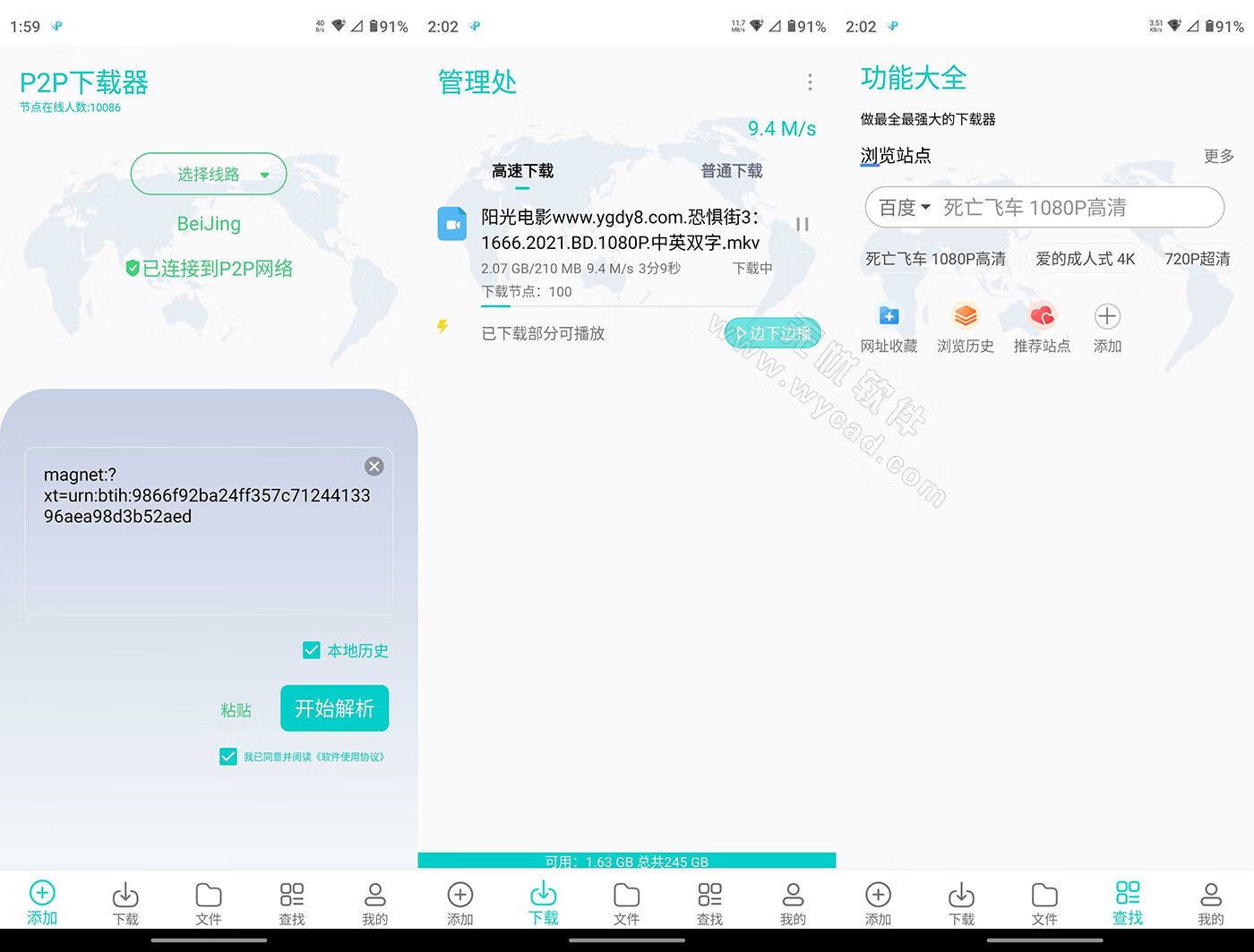Open the 网址收藏 favorites icon
The height and width of the screenshot is (952, 1254).
pyautogui.click(x=889, y=316)
